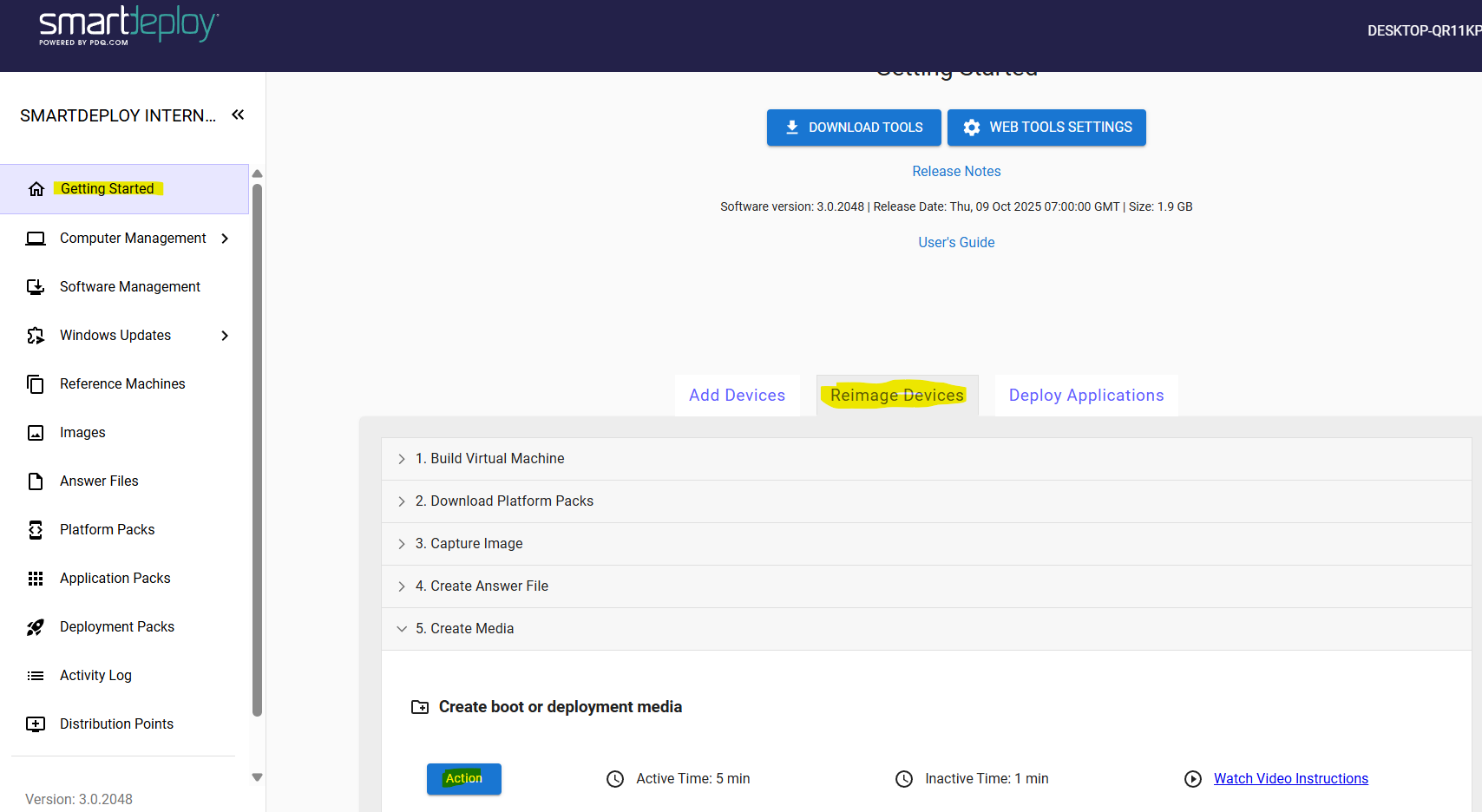The height and width of the screenshot is (812, 1482).
Task: Click the Deployment Packs rocket icon
Action: point(36,627)
